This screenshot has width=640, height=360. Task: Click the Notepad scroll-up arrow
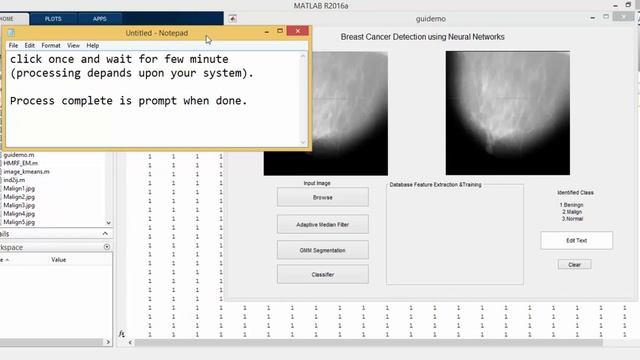303,56
